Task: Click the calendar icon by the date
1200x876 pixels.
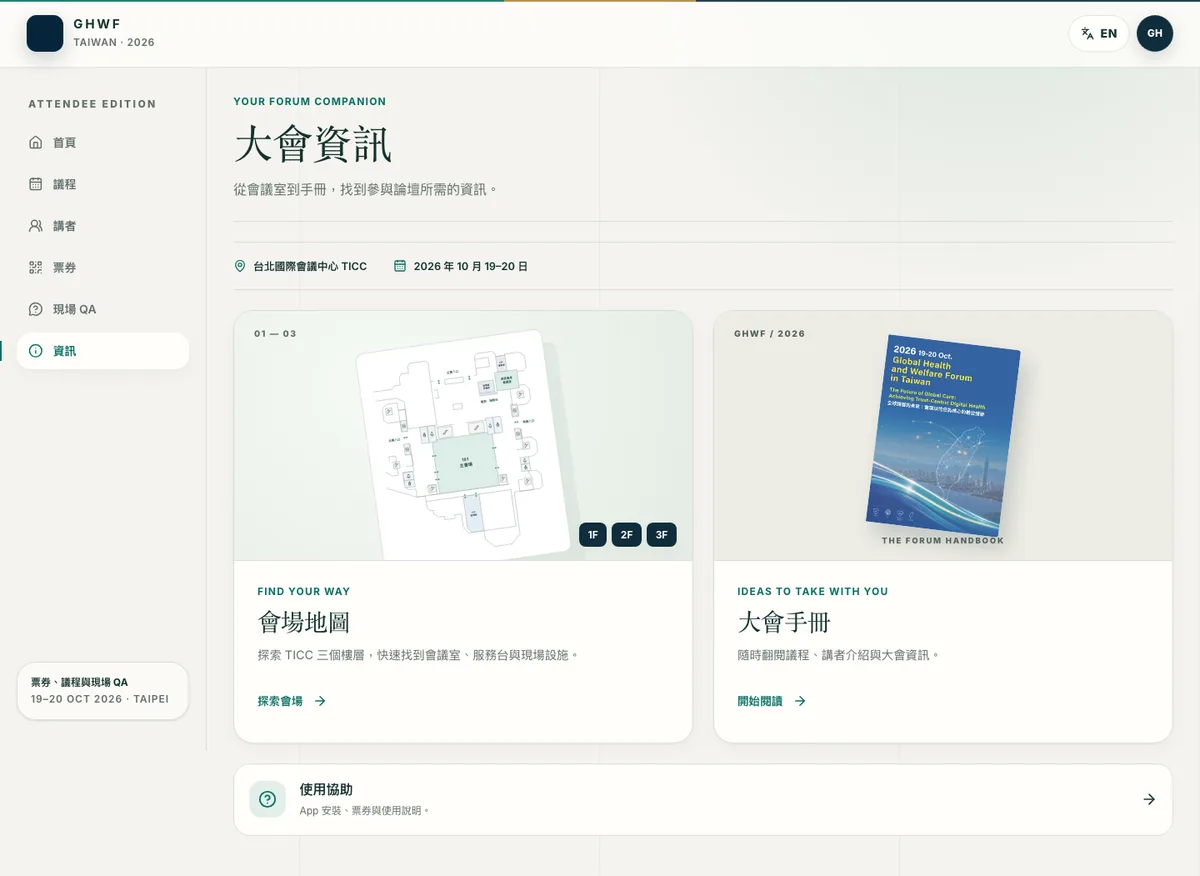Action: (400, 266)
